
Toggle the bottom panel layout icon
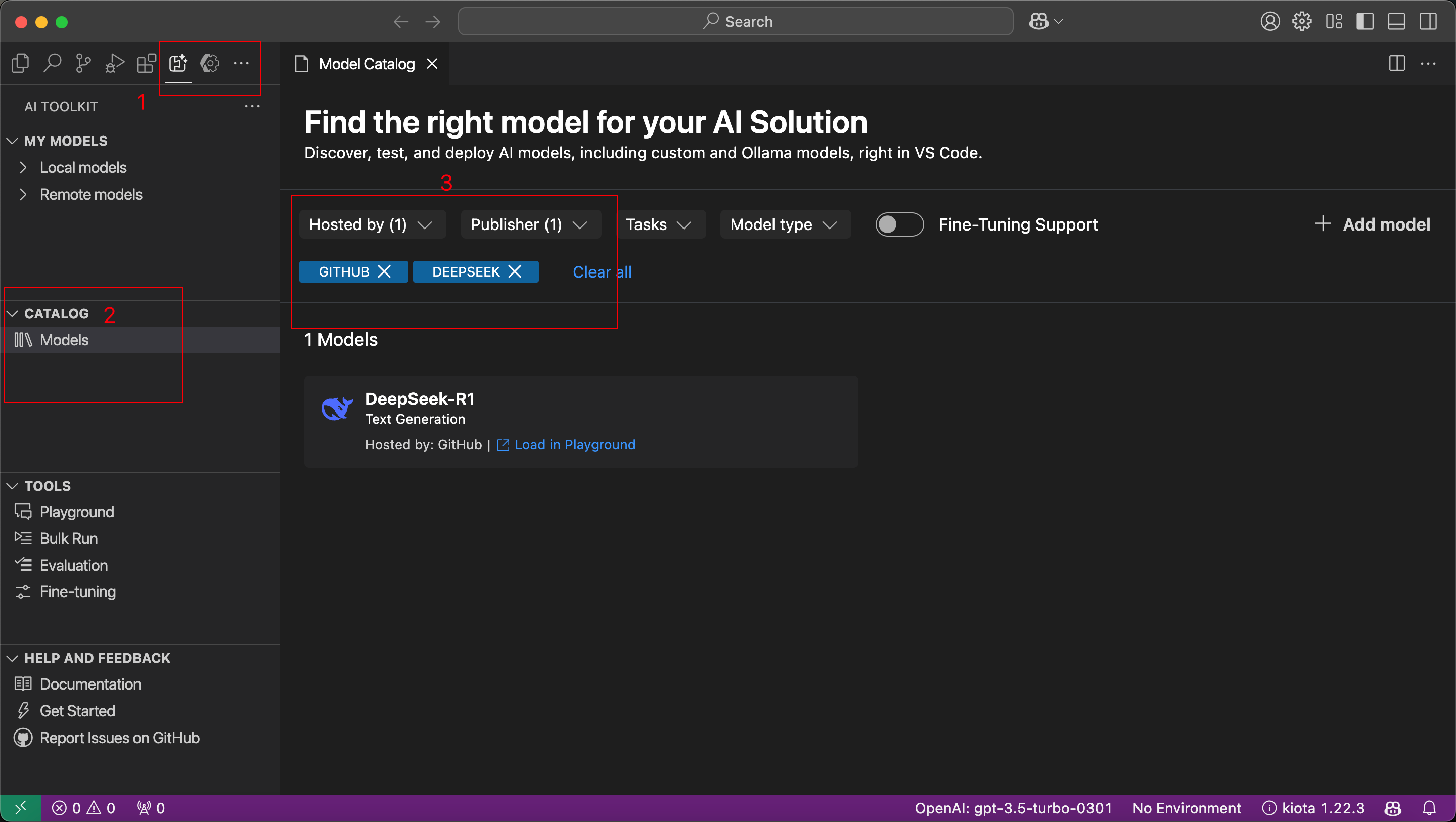point(1396,21)
